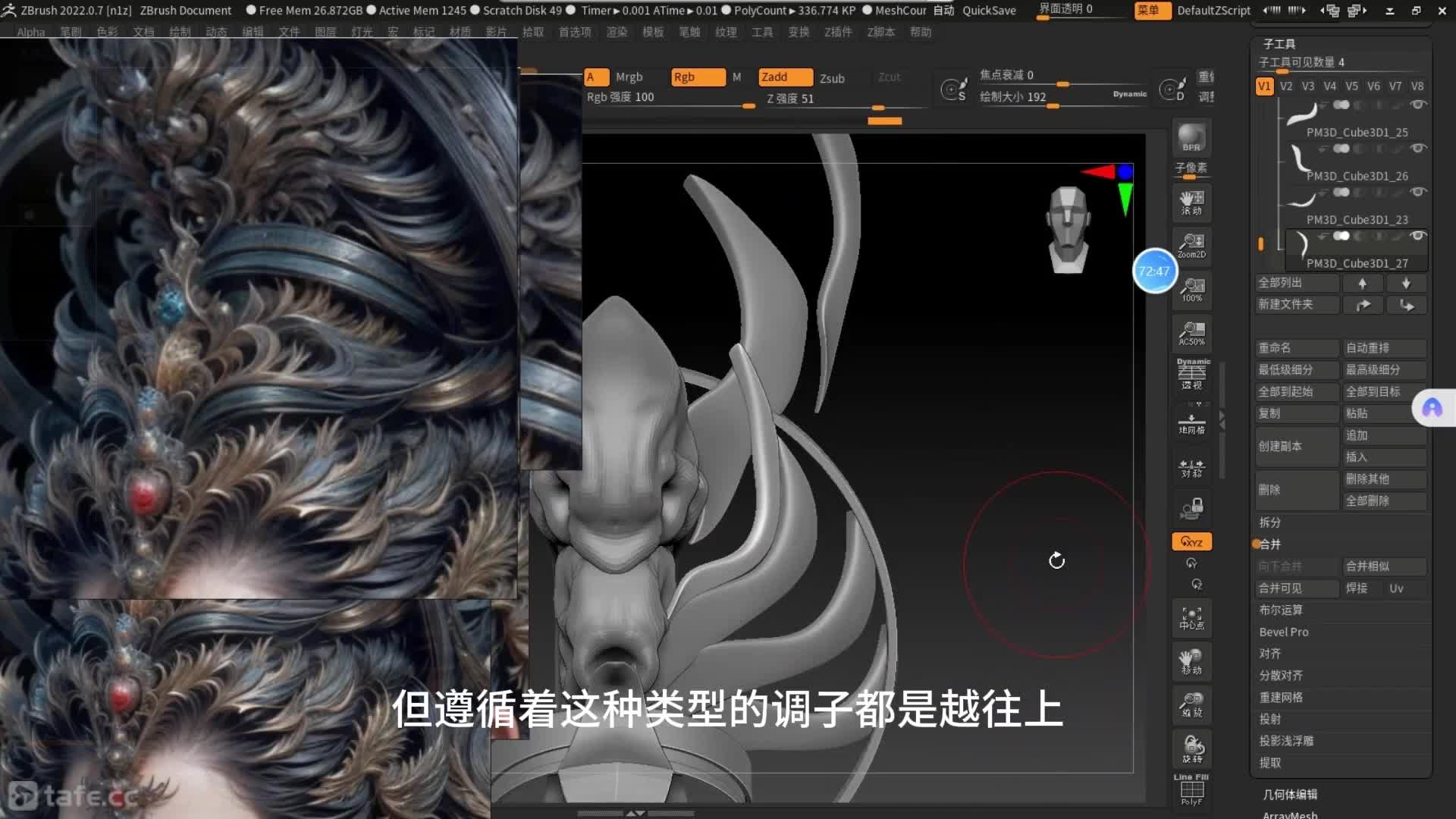This screenshot has height=819, width=1456.
Task: Select the Zoom2D tool icon
Action: 1191,246
